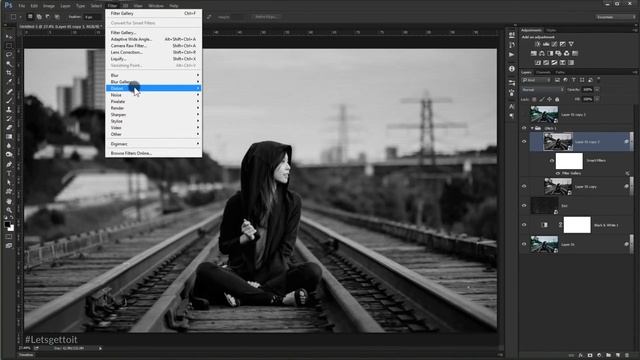640x360 pixels.
Task: Open the Essentials workspace dropdown
Action: [x=615, y=17]
